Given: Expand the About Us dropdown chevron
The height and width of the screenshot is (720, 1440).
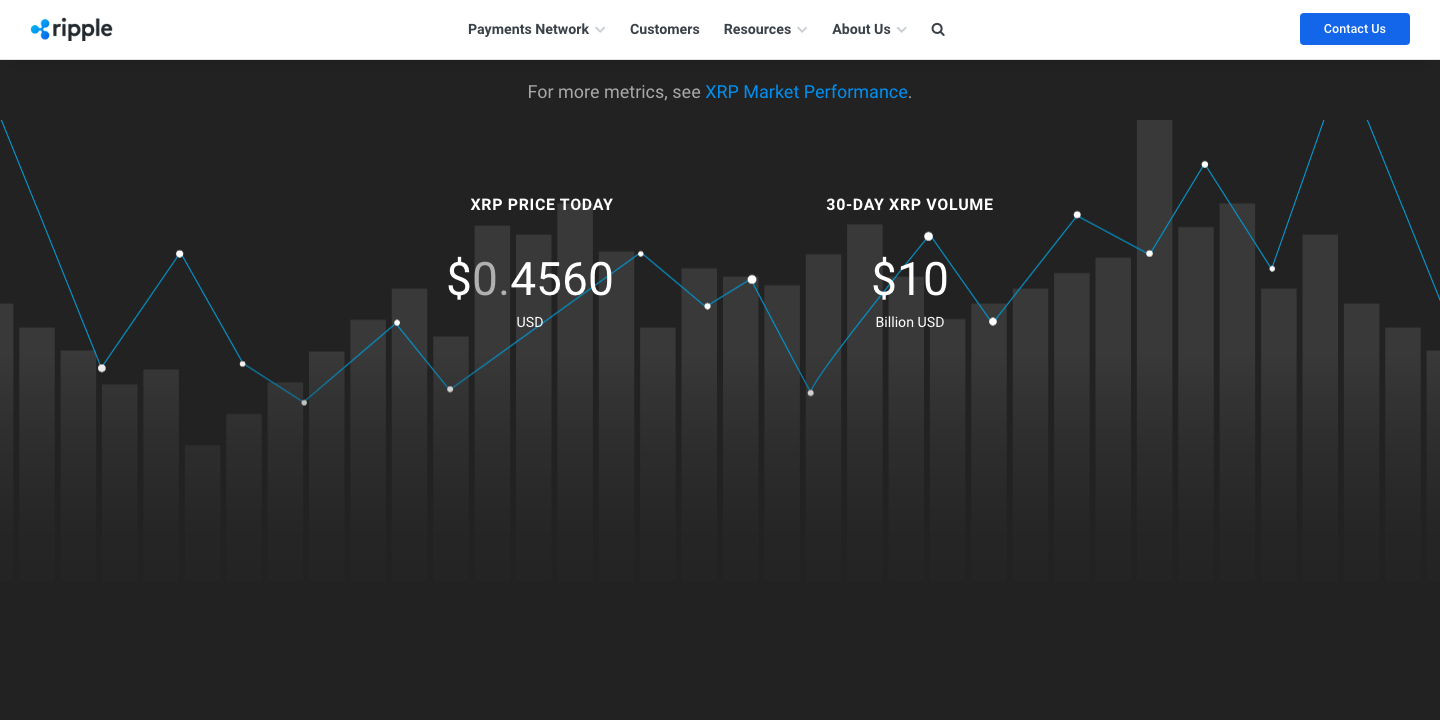Looking at the screenshot, I should [901, 30].
